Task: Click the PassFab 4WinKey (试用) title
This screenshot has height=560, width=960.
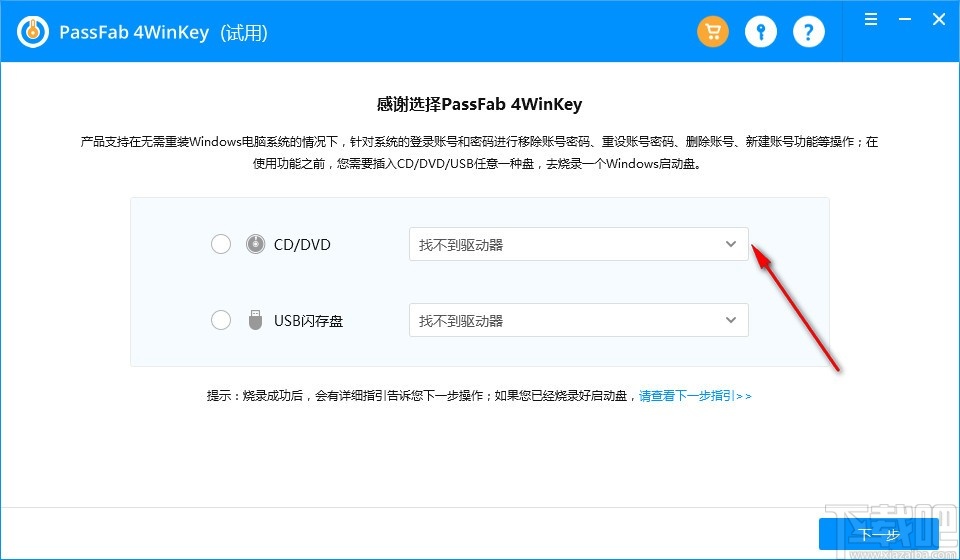Action: tap(163, 32)
